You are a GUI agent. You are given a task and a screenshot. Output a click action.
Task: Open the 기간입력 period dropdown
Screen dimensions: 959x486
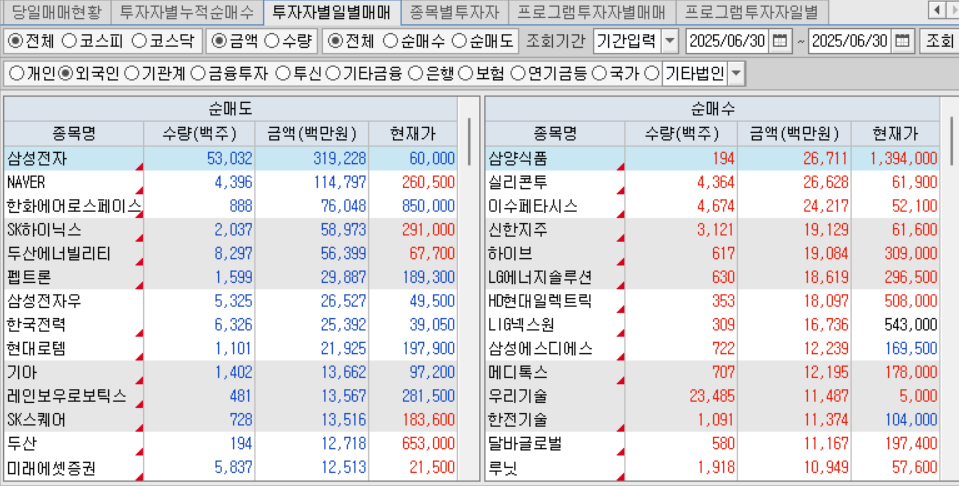click(670, 41)
